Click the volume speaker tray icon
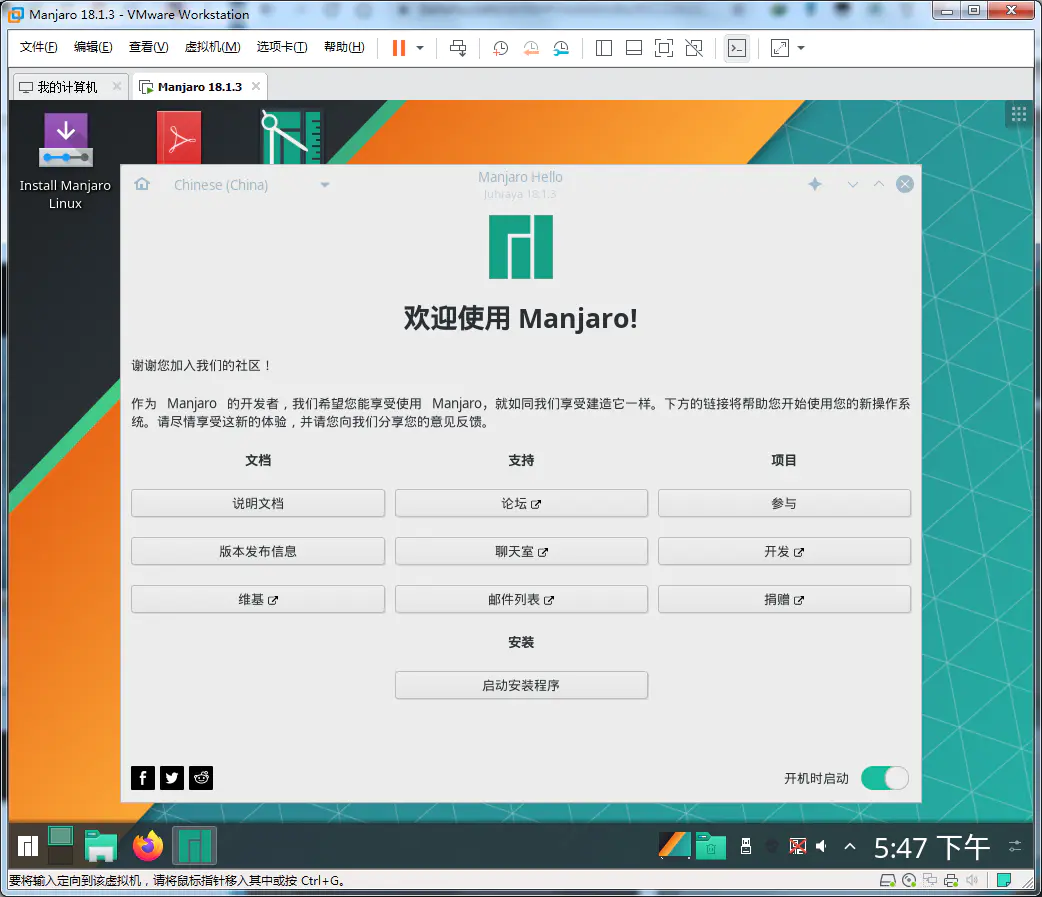The image size is (1042, 897). [x=822, y=846]
